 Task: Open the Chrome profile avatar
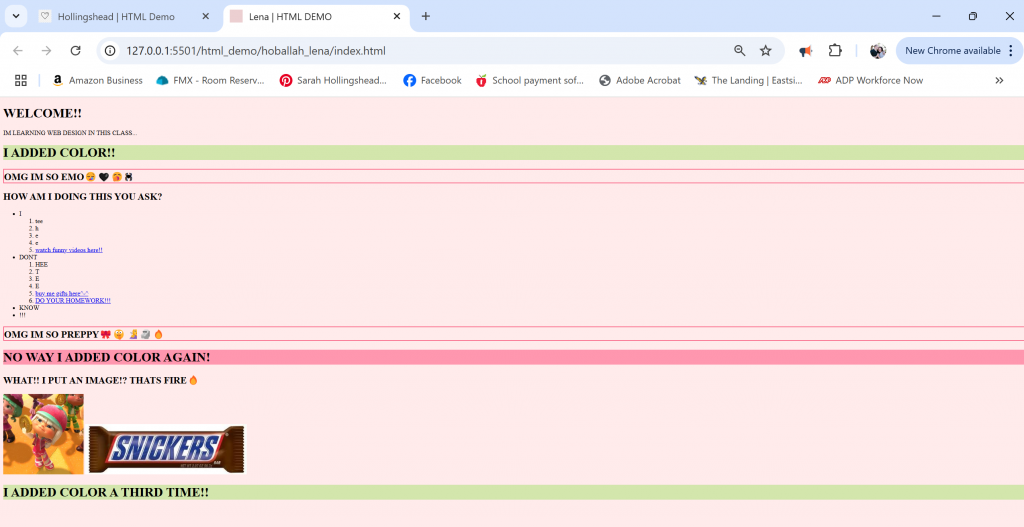[x=878, y=51]
